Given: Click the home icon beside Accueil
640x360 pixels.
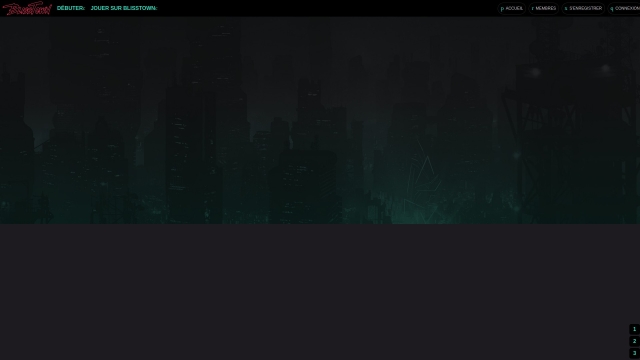Looking at the screenshot, I should pyautogui.click(x=502, y=9).
